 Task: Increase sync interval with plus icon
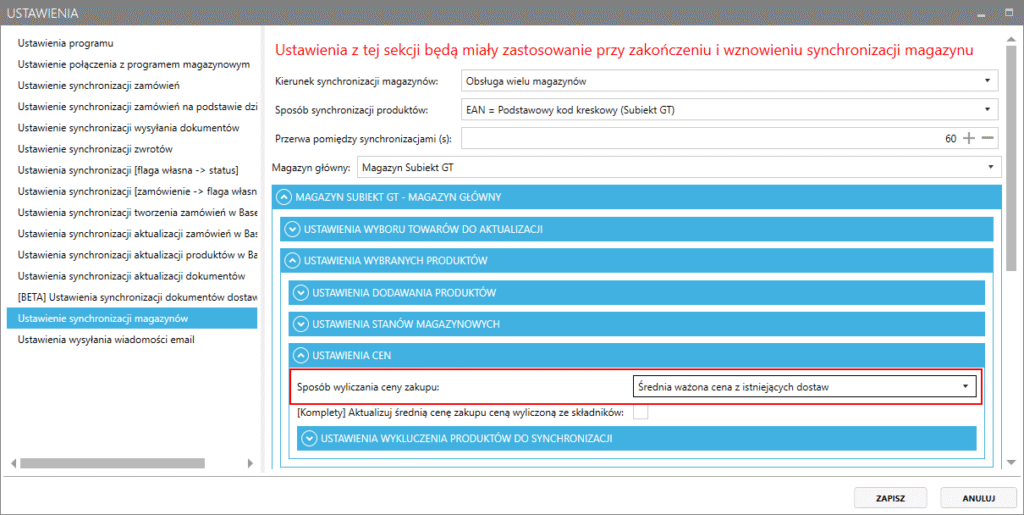(969, 138)
